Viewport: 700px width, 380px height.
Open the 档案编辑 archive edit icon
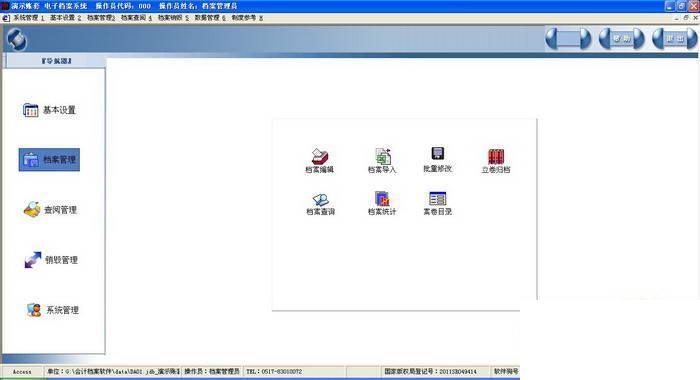tap(320, 161)
